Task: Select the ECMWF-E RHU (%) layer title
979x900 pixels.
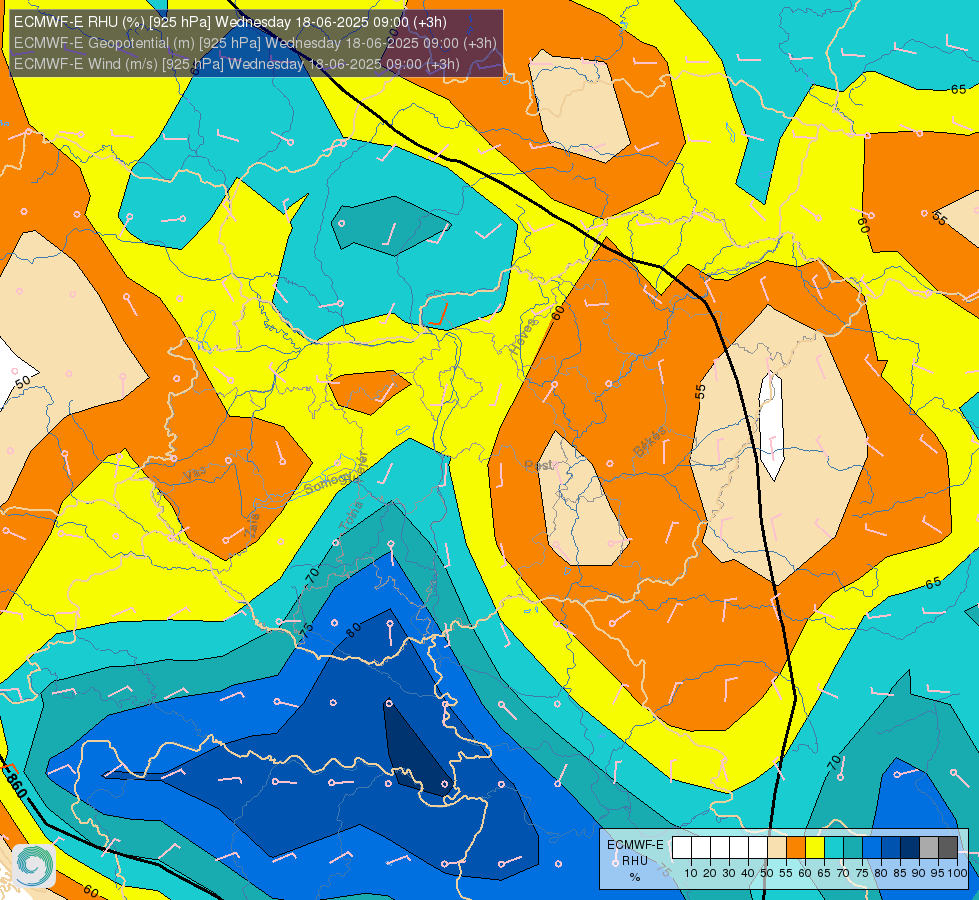Action: click(230, 22)
